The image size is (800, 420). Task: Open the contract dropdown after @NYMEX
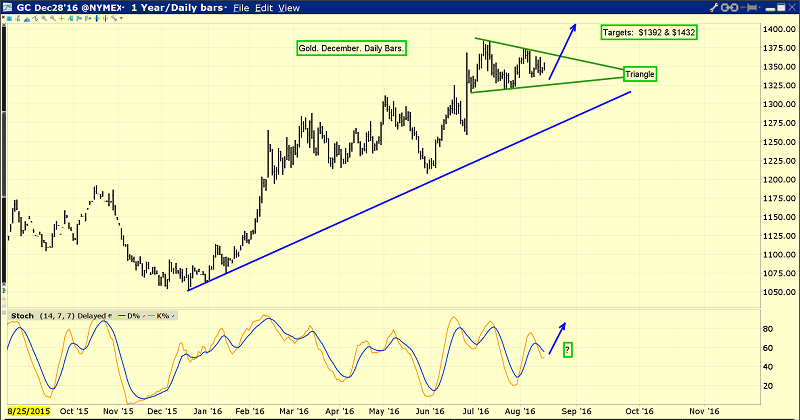[123, 8]
